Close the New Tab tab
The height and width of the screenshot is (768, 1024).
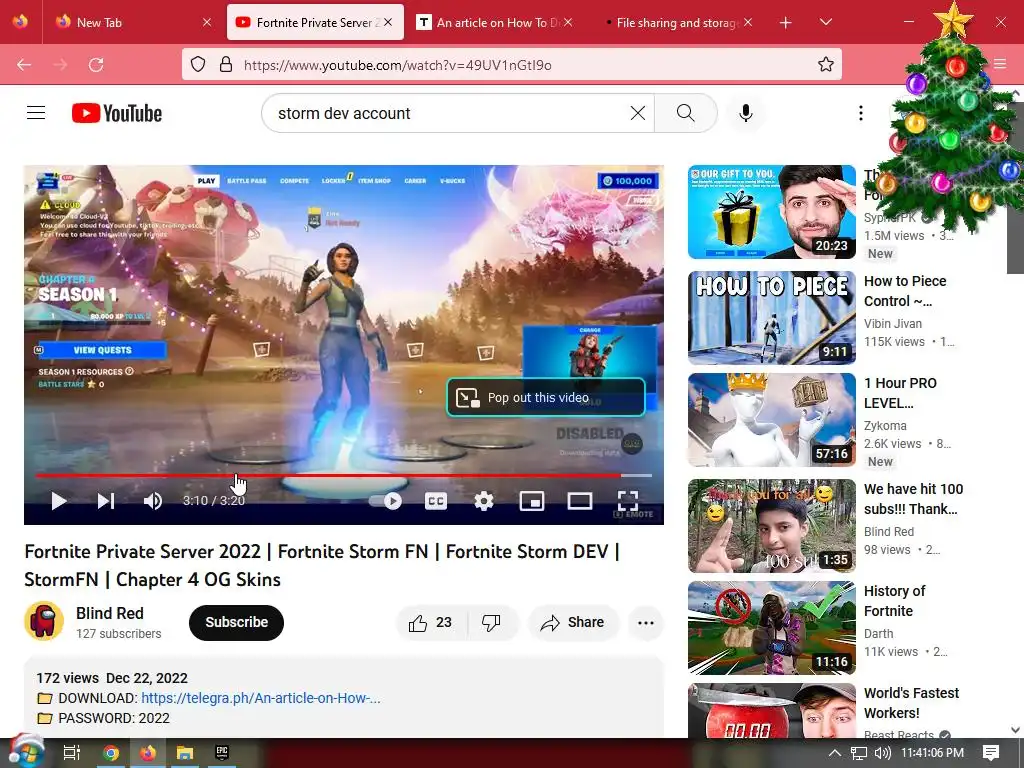tap(207, 22)
